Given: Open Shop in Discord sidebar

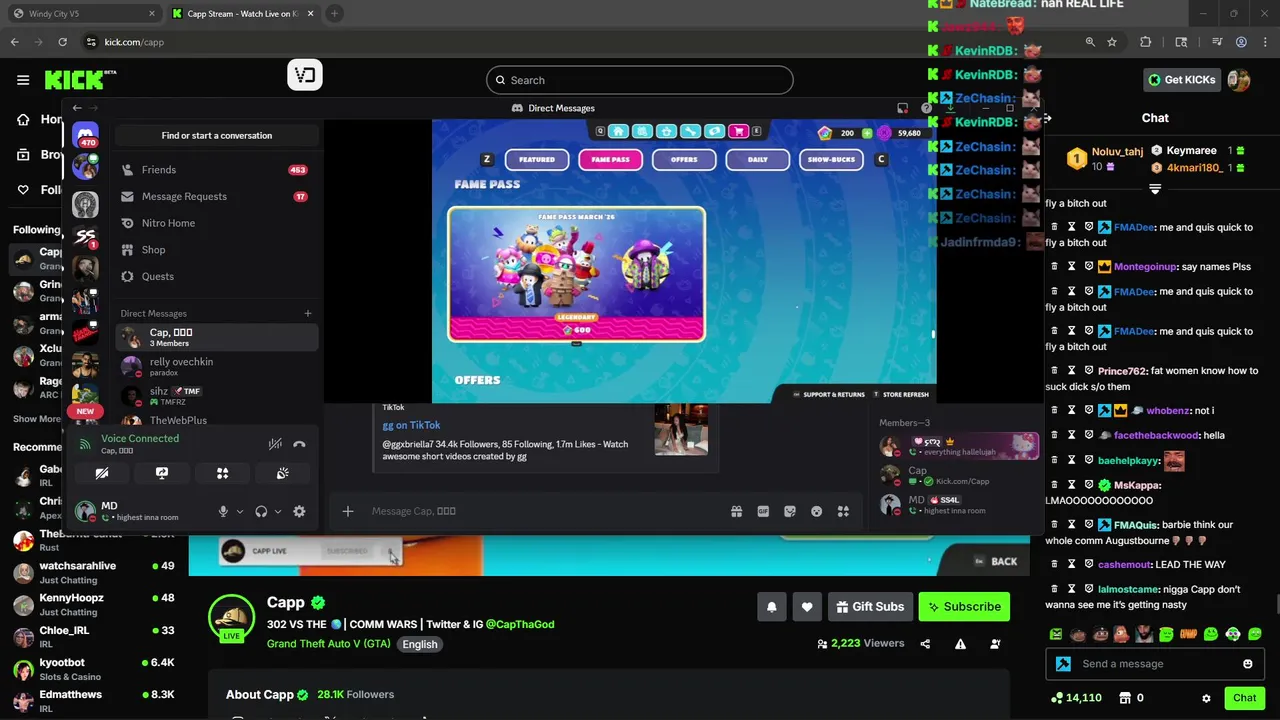Looking at the screenshot, I should [216, 250].
